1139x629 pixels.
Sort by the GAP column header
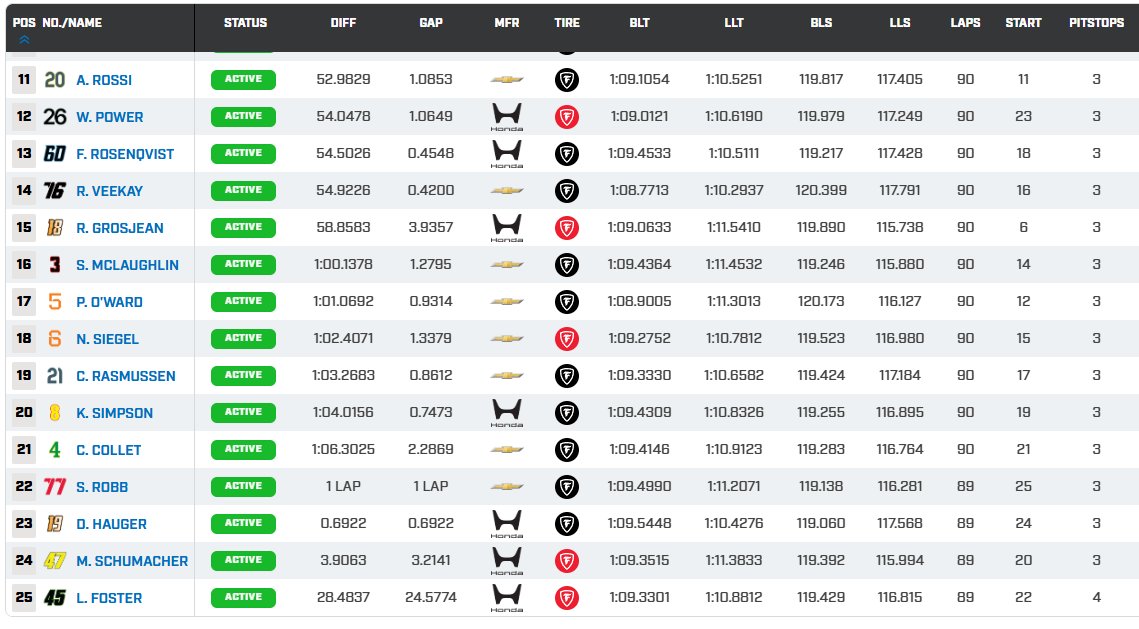point(431,23)
